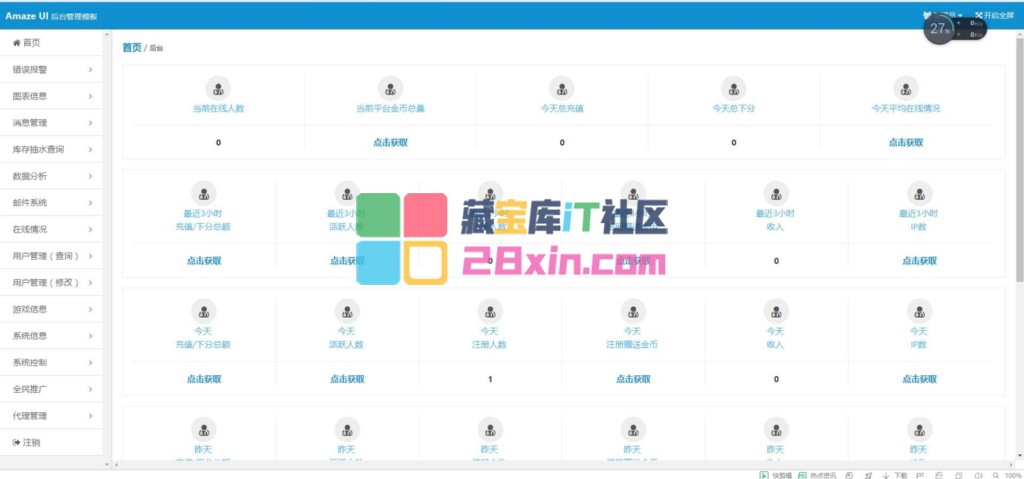1024x479 pixels.
Task: Expand the 在线情况 sidebar chevron
Action: (x=90, y=229)
